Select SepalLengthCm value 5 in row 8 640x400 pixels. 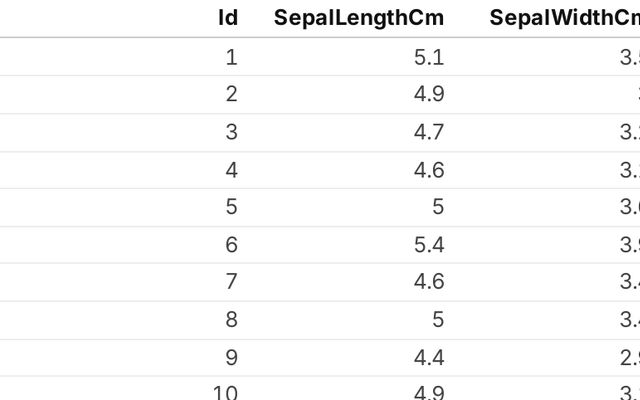435,321
